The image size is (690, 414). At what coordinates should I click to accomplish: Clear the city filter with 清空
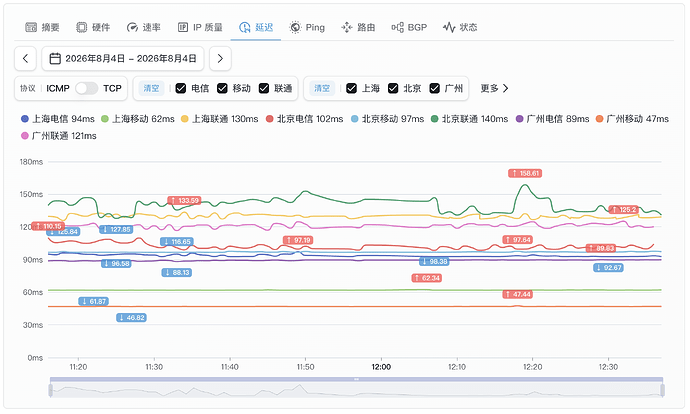(322, 88)
